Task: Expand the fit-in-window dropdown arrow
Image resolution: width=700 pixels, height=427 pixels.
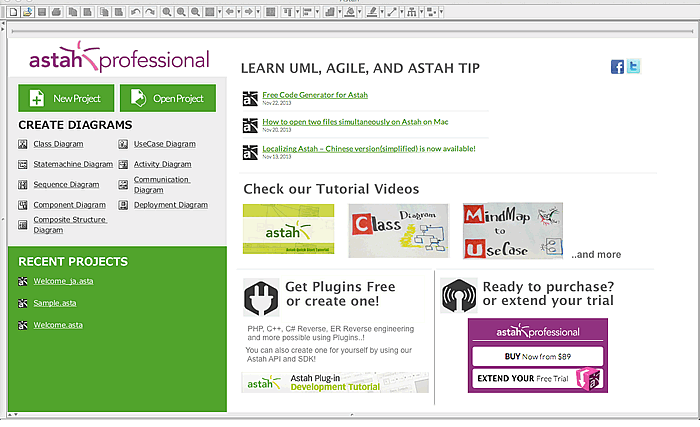Action: (219, 12)
